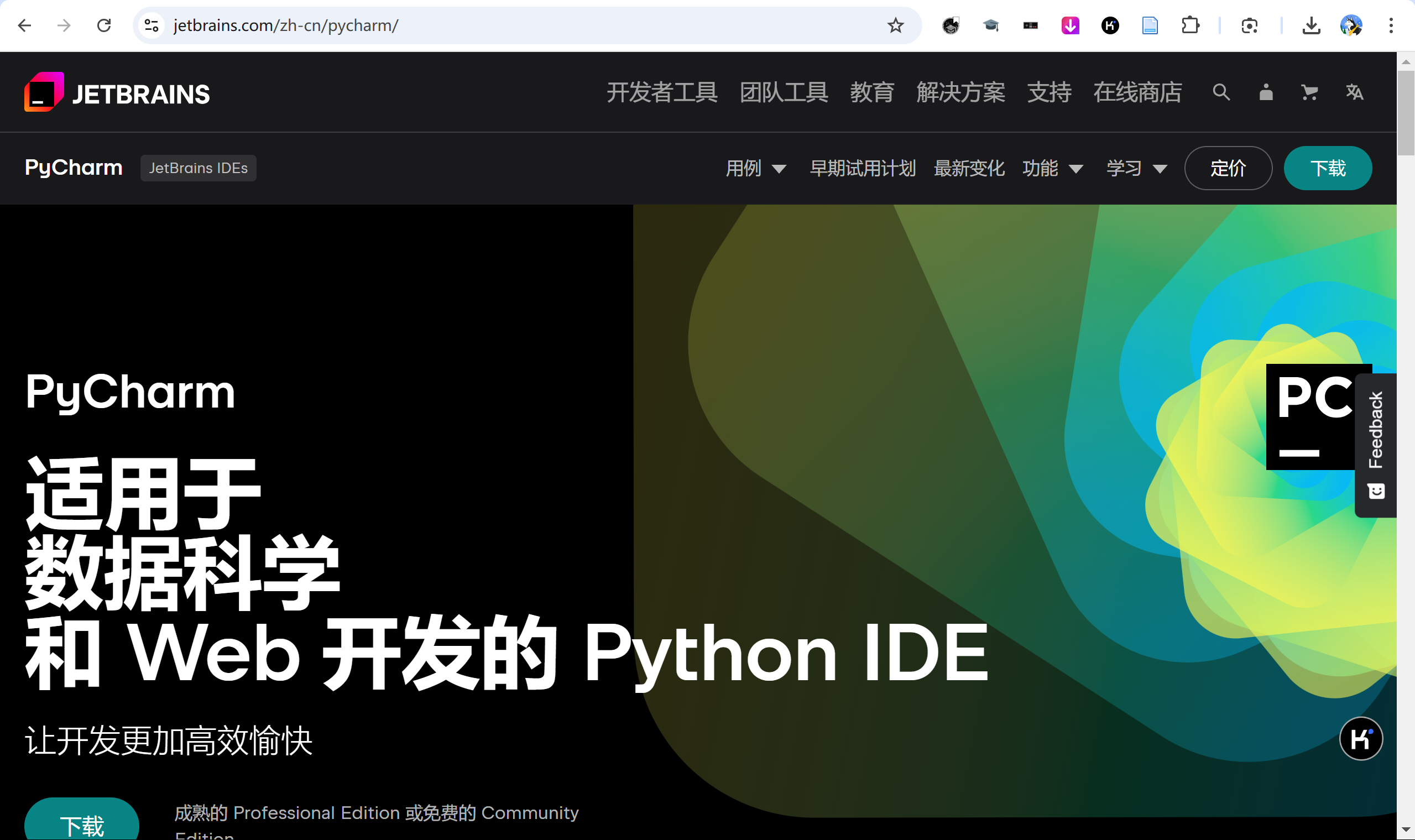1415x840 pixels.
Task: Open the 开发者工具 menu
Action: pyautogui.click(x=662, y=92)
